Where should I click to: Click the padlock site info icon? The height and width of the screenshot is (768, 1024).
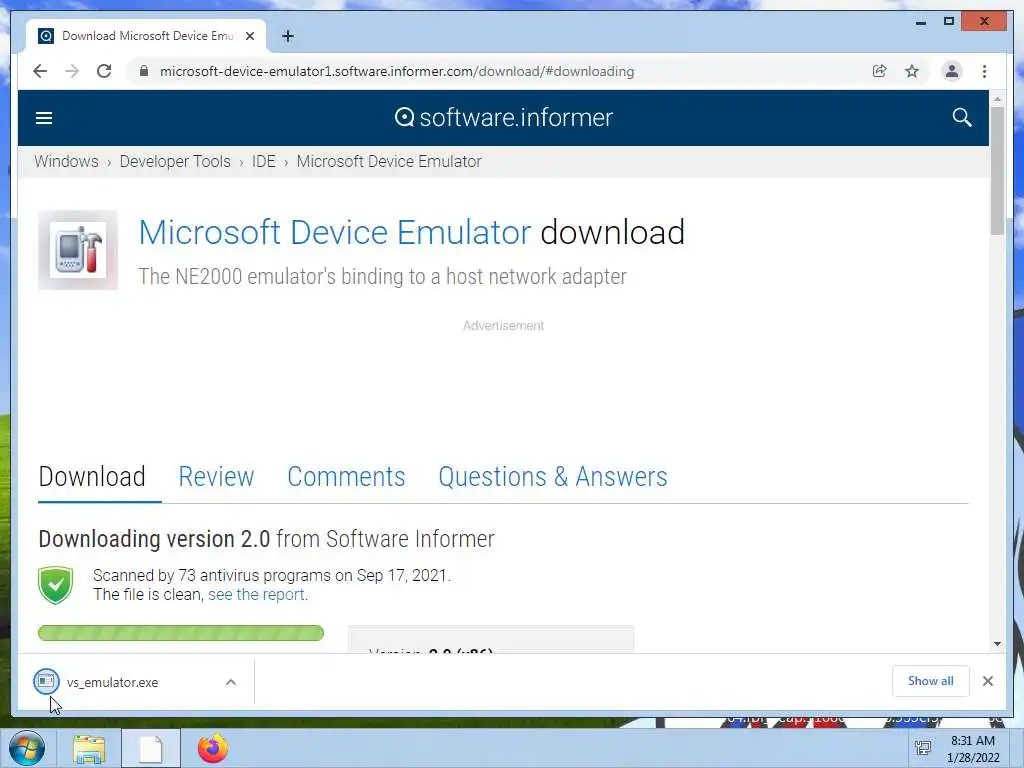coord(144,71)
